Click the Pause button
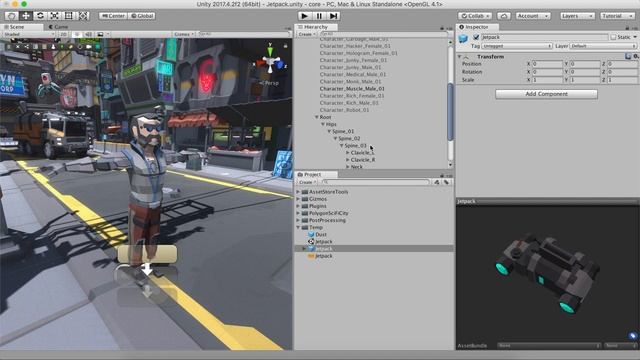The image size is (640, 360). [319, 16]
